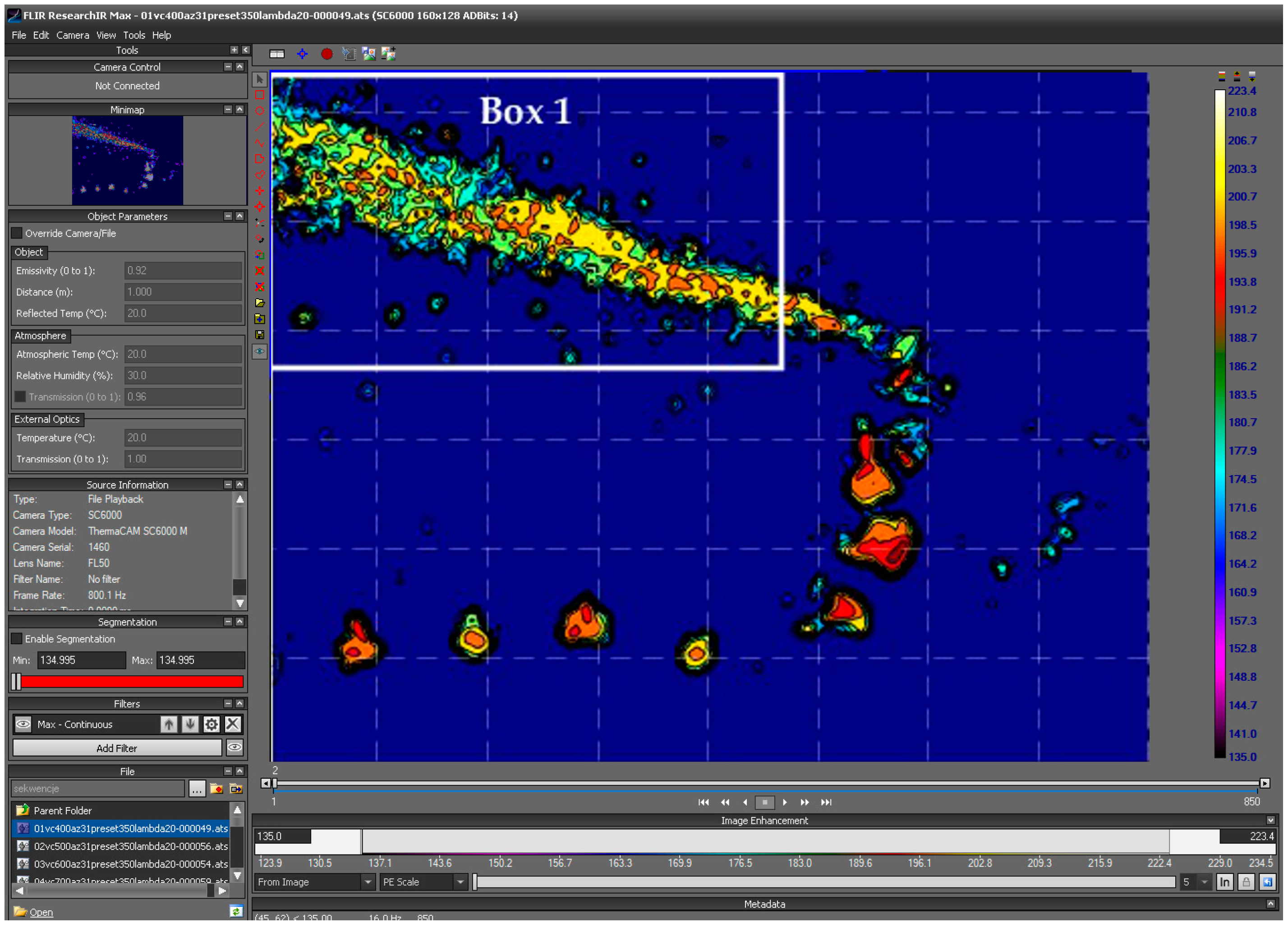Click the red segmentation range slider
Viewport: 1288px width, 928px height.
tap(131, 682)
